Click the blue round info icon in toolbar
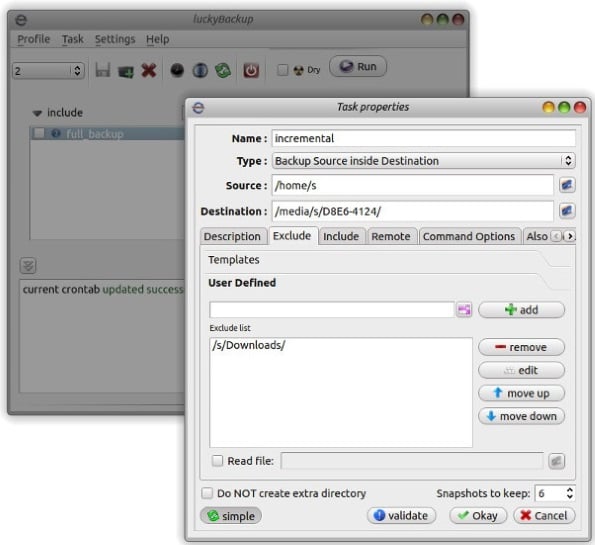The width and height of the screenshot is (595, 545). click(200, 70)
